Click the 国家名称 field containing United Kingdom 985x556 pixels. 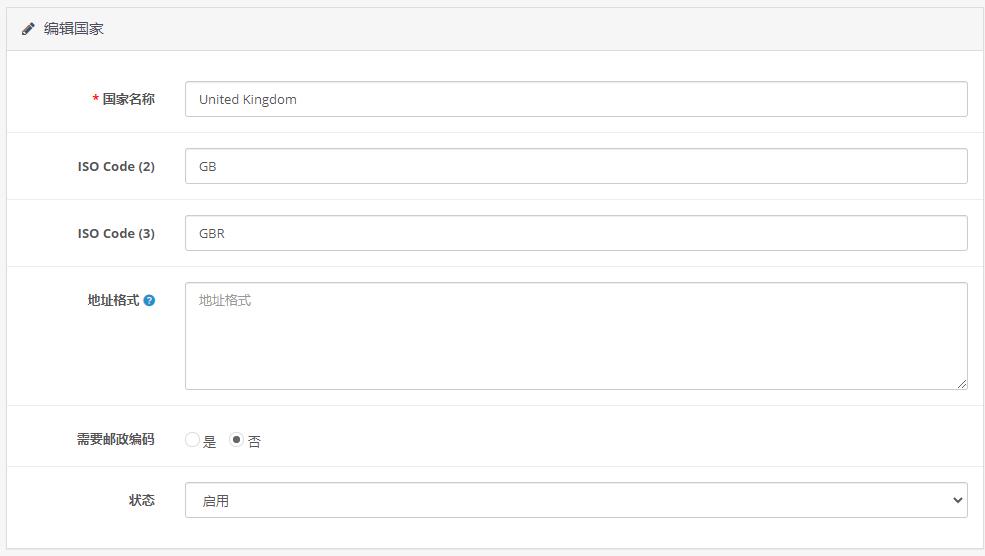(x=575, y=99)
